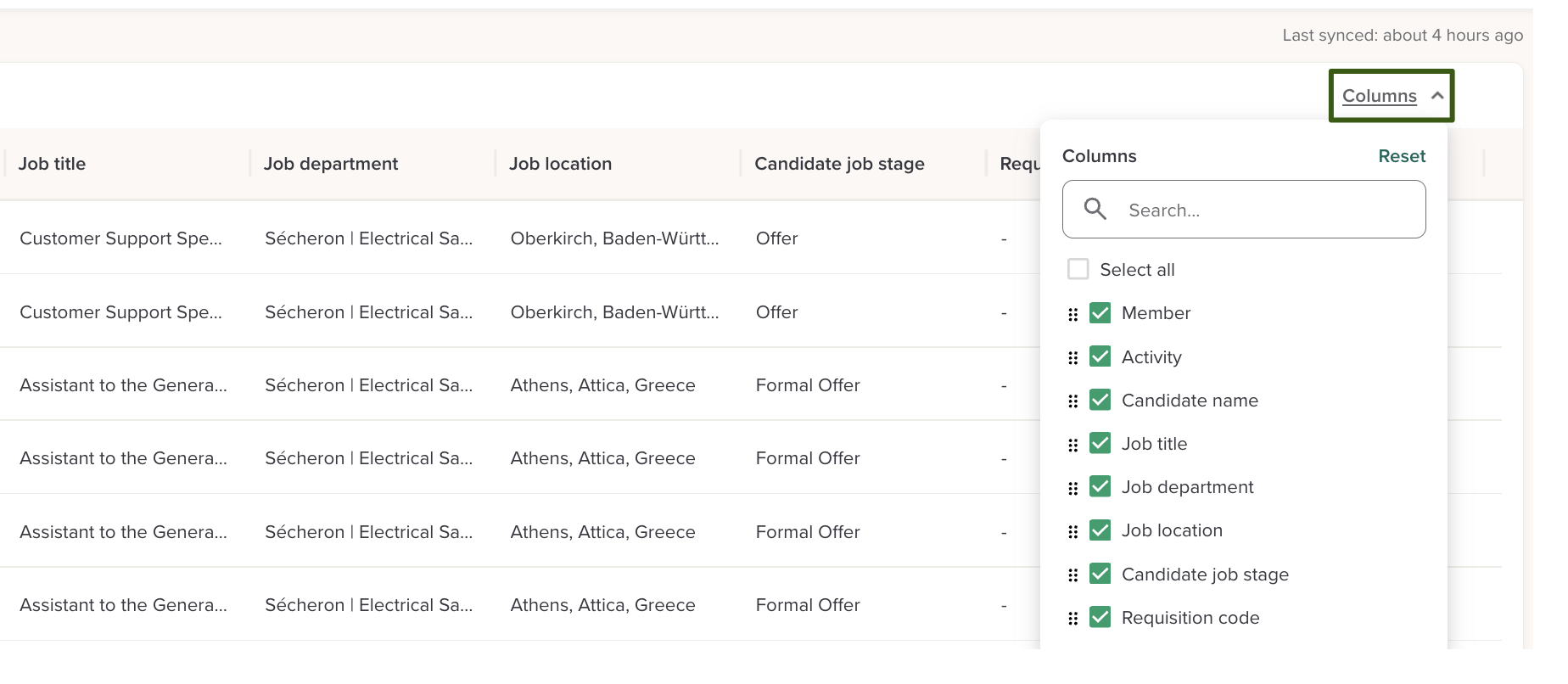
Task: Collapse the Columns dropdown
Action: click(x=1379, y=96)
